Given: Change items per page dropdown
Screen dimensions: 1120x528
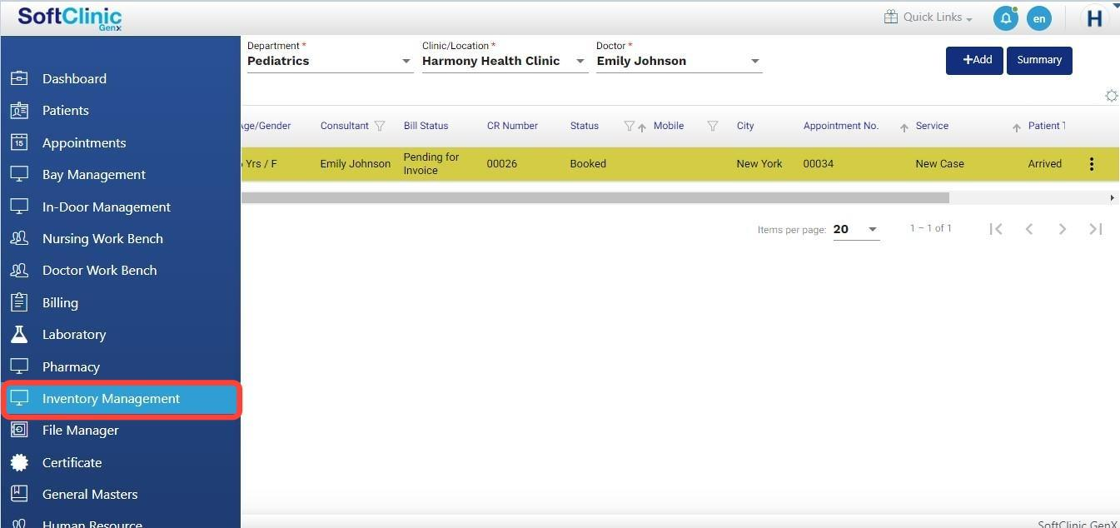Looking at the screenshot, I should [x=856, y=229].
